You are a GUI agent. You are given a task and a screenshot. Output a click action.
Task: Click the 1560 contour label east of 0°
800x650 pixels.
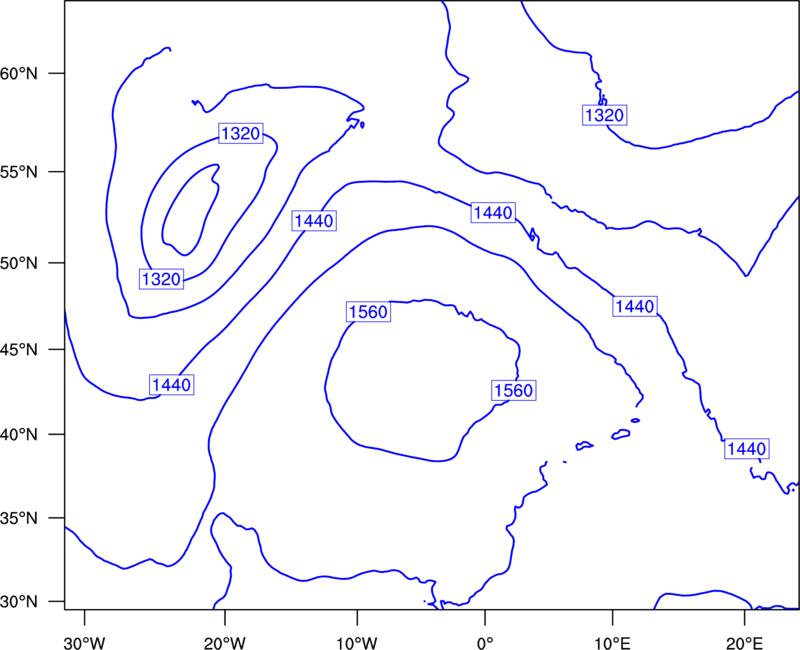514,391
